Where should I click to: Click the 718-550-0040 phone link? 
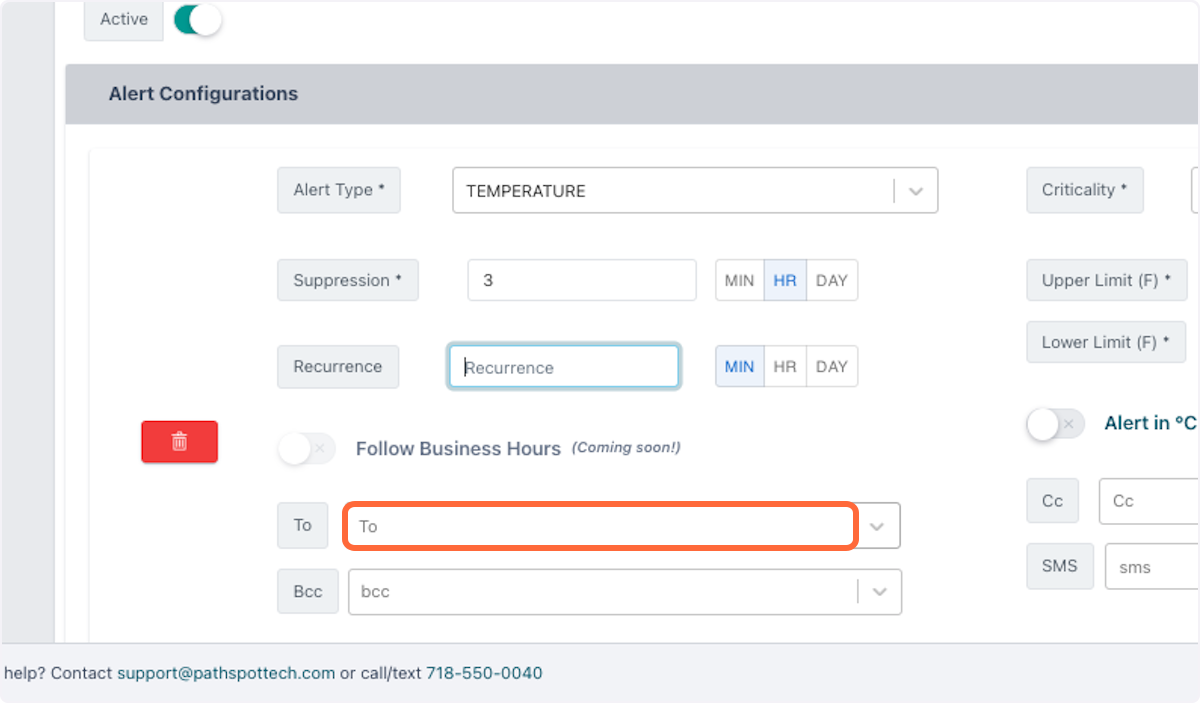point(484,673)
